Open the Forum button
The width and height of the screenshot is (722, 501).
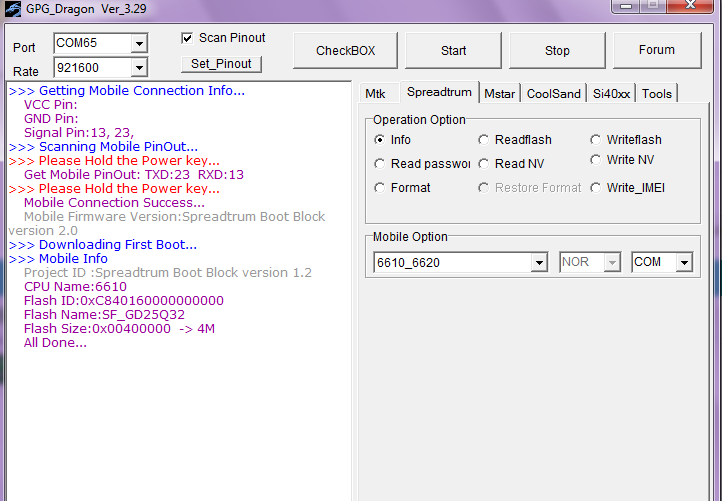(657, 50)
